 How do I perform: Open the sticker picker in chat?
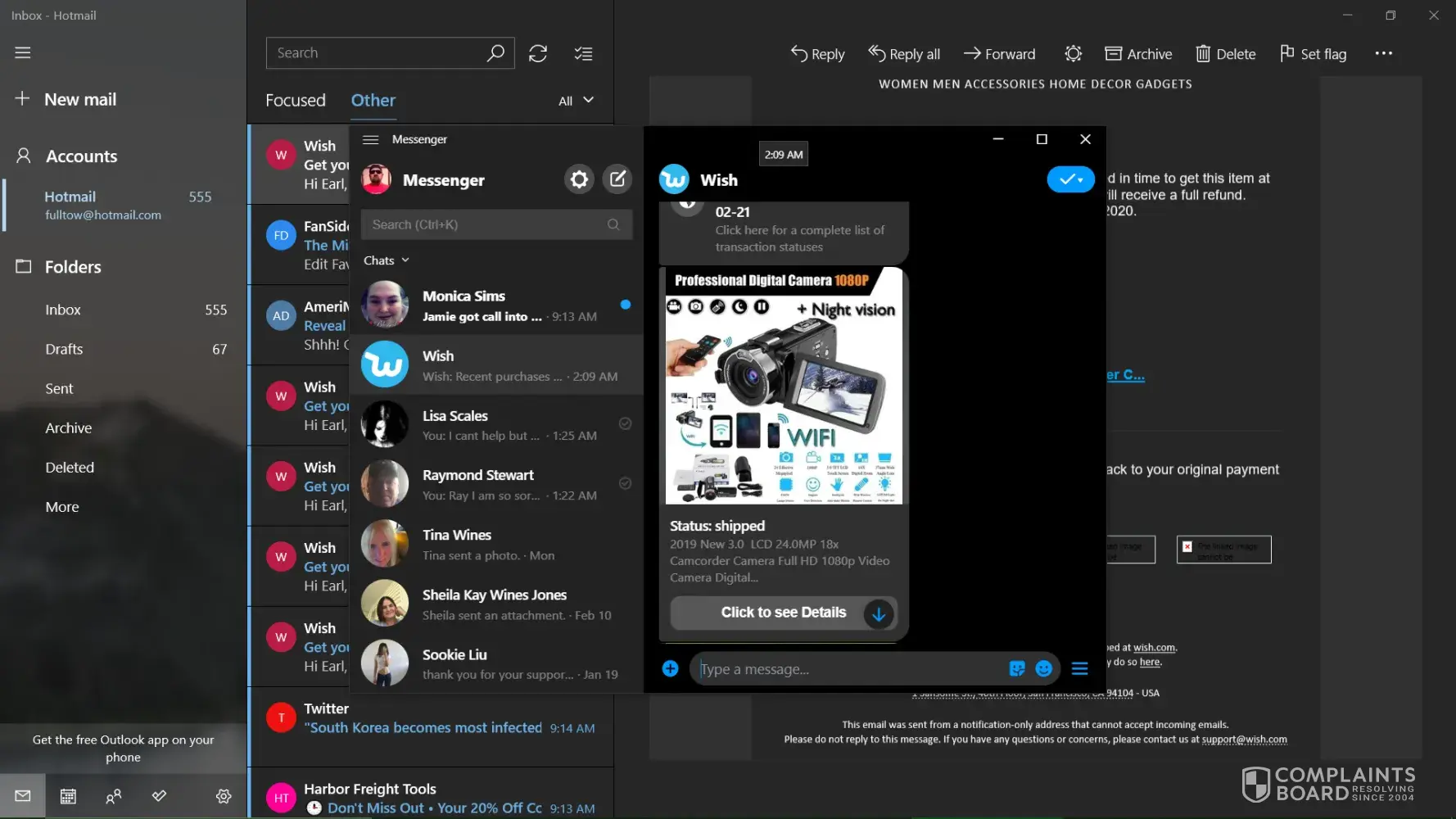[x=1017, y=669]
